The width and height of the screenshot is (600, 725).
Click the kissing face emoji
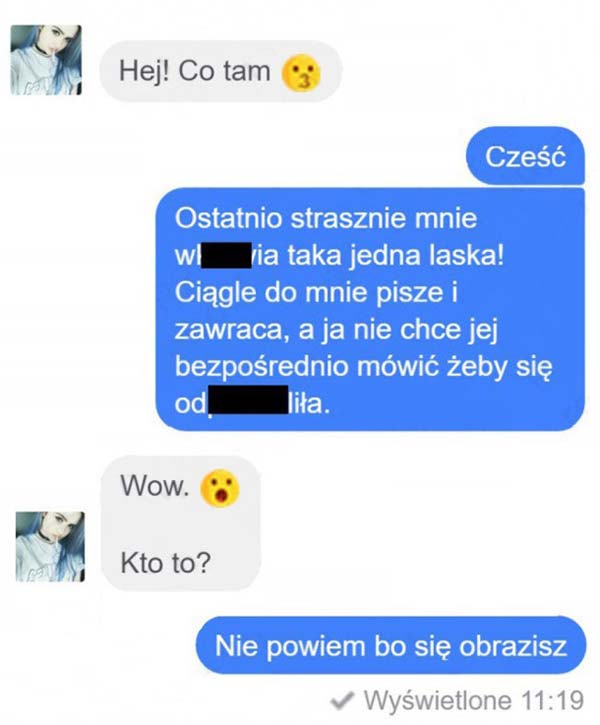tap(301, 73)
